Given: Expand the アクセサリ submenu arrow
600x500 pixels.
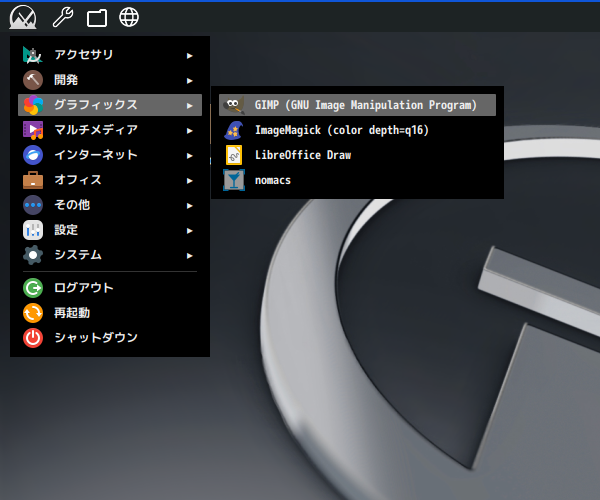Looking at the screenshot, I should (189, 55).
